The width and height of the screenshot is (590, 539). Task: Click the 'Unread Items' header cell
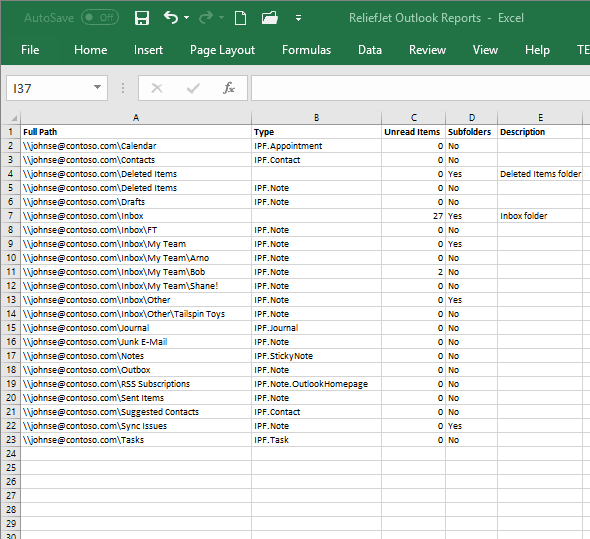414,132
